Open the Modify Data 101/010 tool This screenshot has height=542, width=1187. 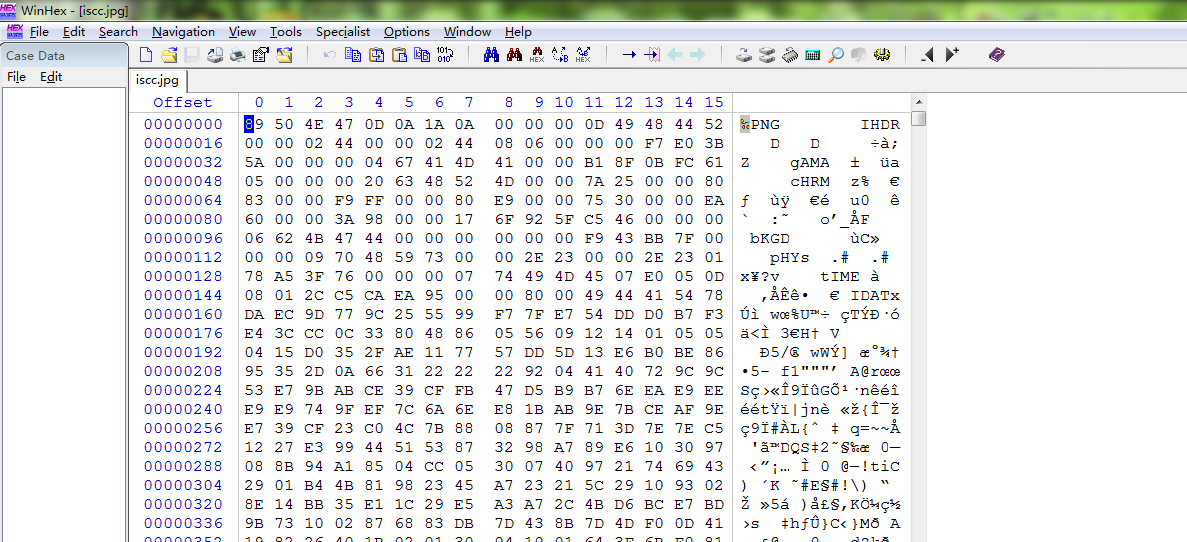(445, 55)
